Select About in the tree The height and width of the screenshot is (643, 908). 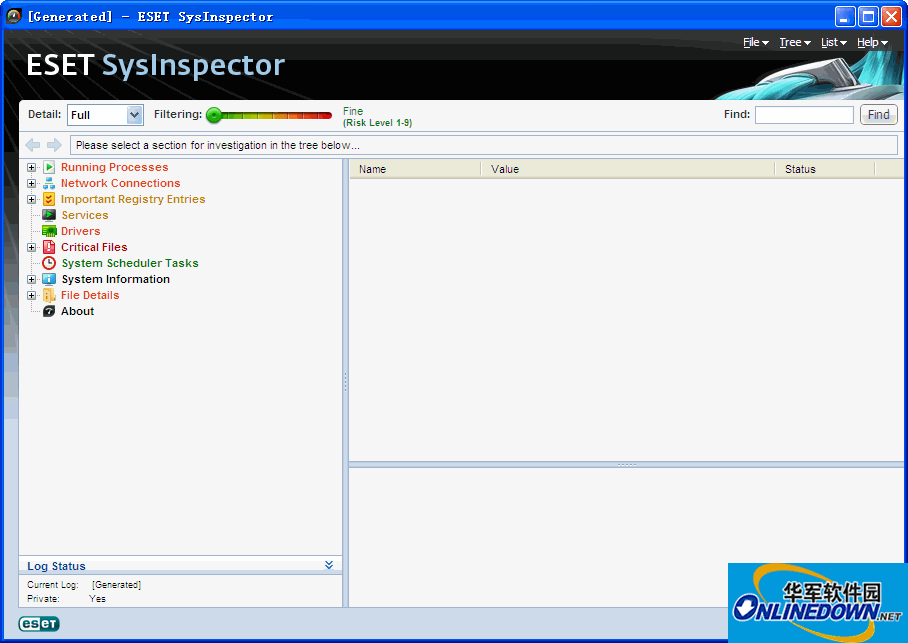77,312
